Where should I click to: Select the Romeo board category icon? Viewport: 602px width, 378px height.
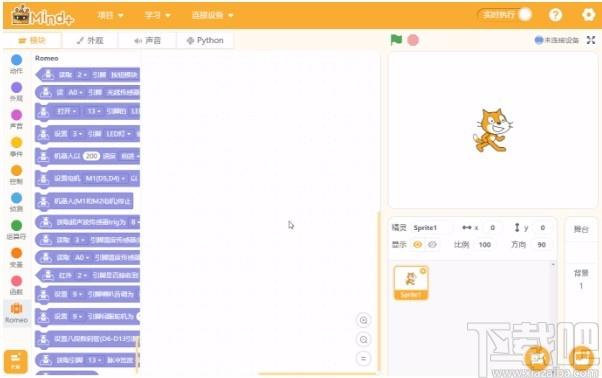click(16, 312)
